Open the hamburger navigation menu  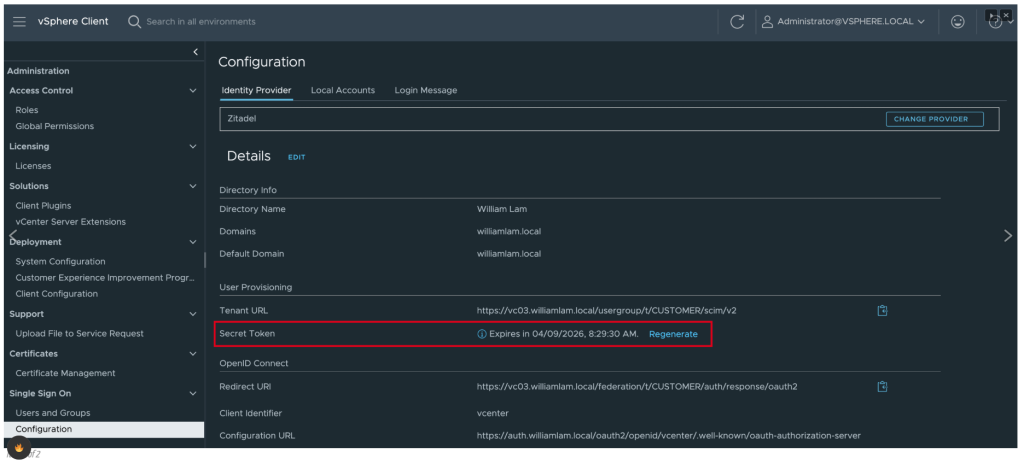click(20, 22)
